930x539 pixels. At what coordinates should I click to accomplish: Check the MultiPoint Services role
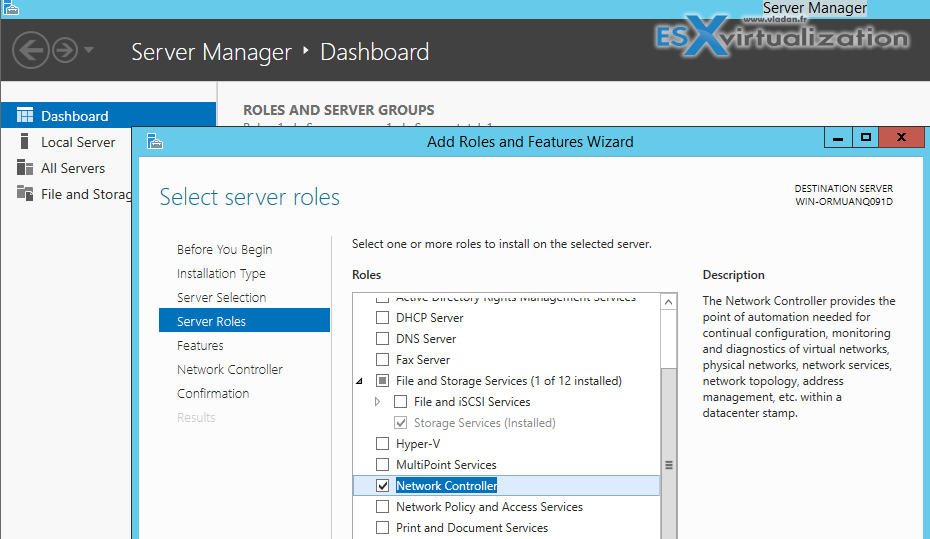point(383,464)
